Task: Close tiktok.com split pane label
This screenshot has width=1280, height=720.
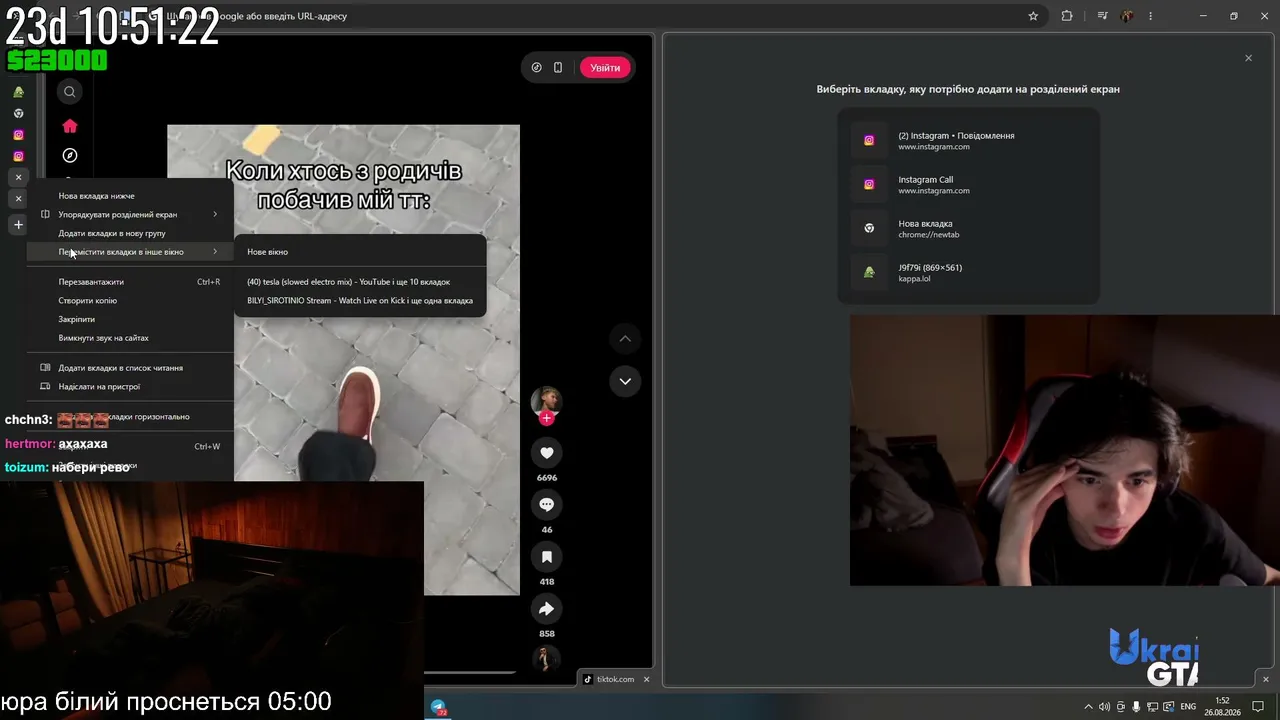Action: point(646,679)
